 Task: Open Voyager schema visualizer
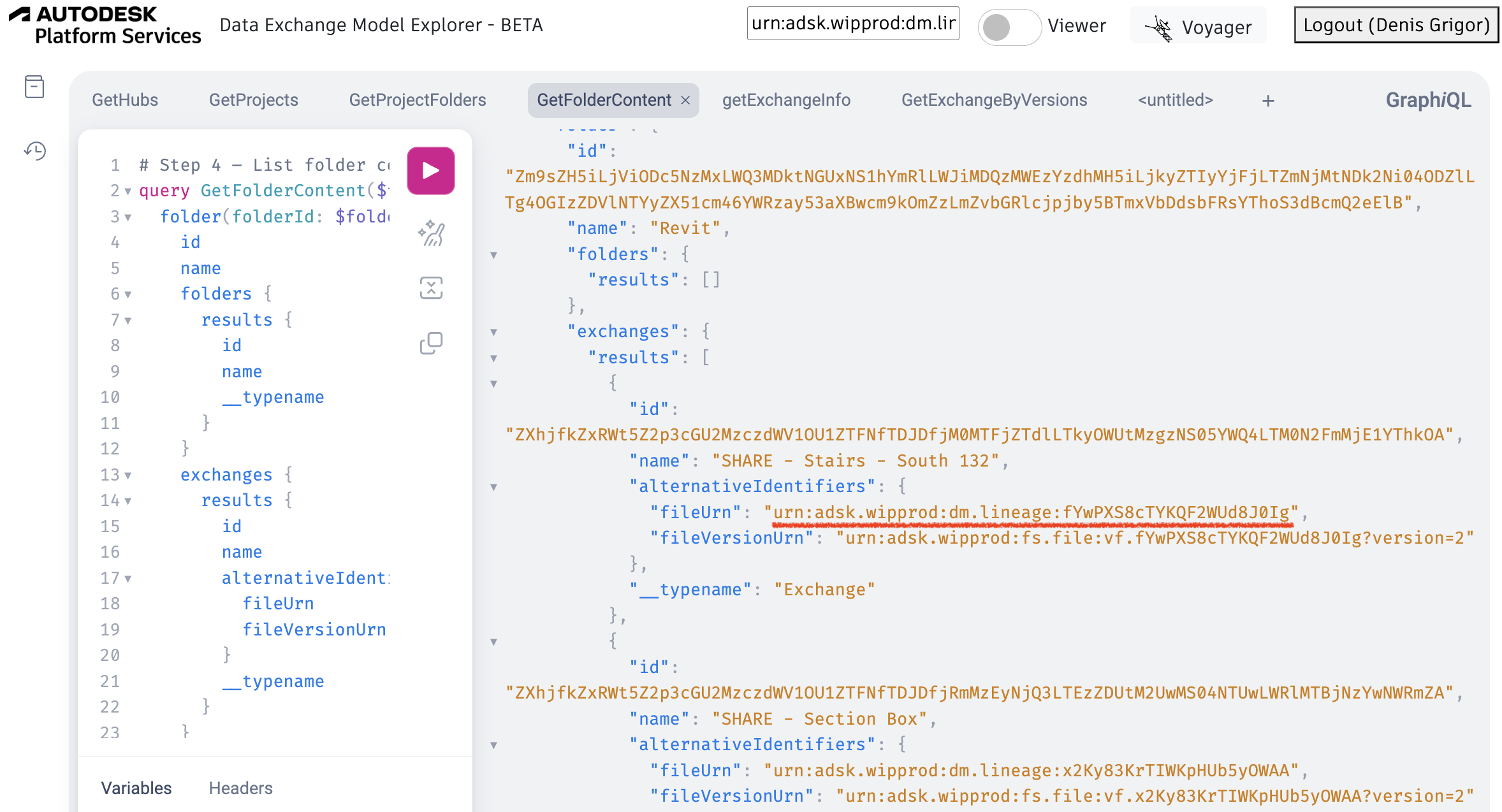1199,27
